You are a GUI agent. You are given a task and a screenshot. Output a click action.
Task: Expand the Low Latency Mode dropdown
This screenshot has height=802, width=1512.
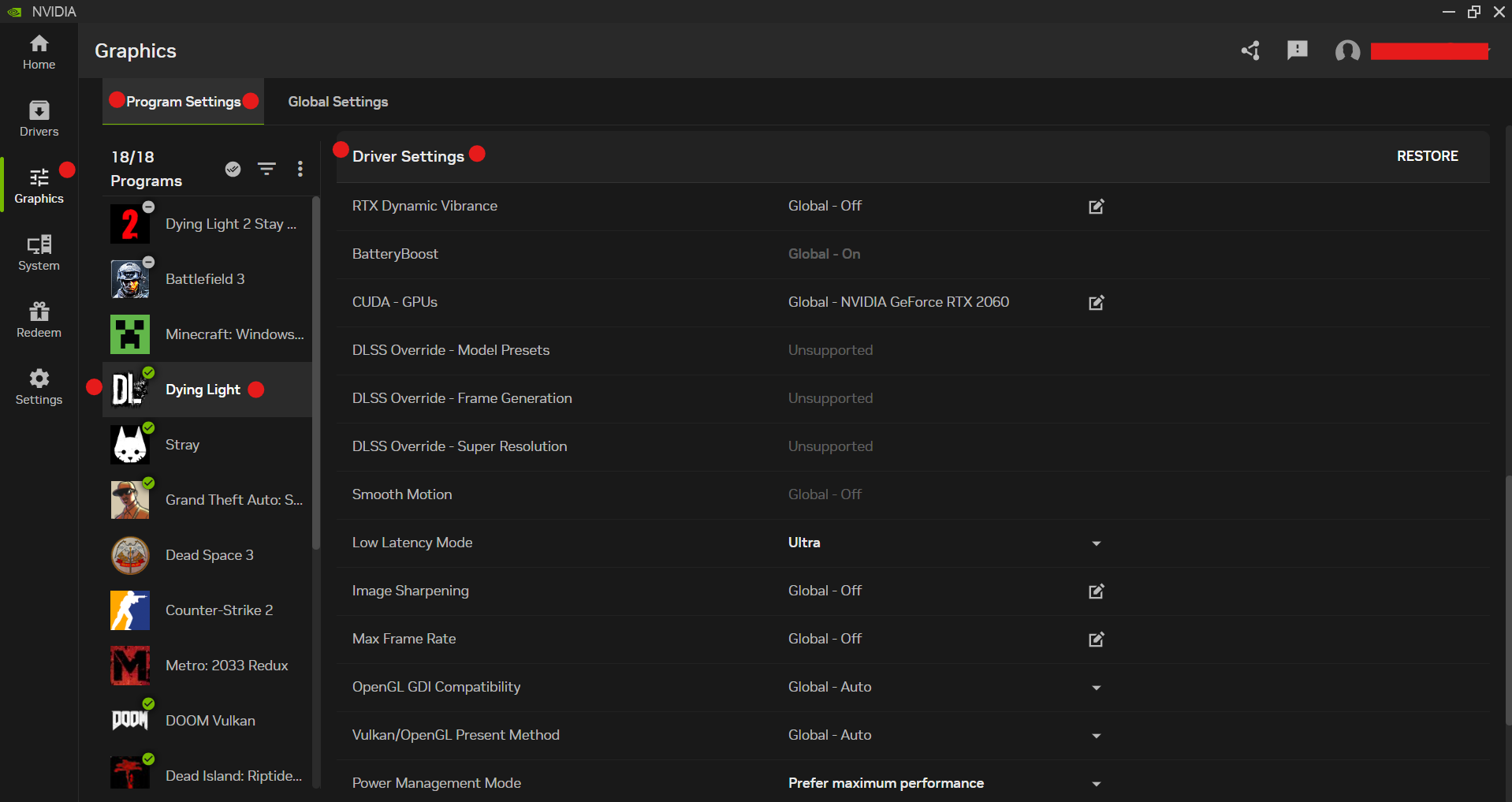pos(1096,543)
